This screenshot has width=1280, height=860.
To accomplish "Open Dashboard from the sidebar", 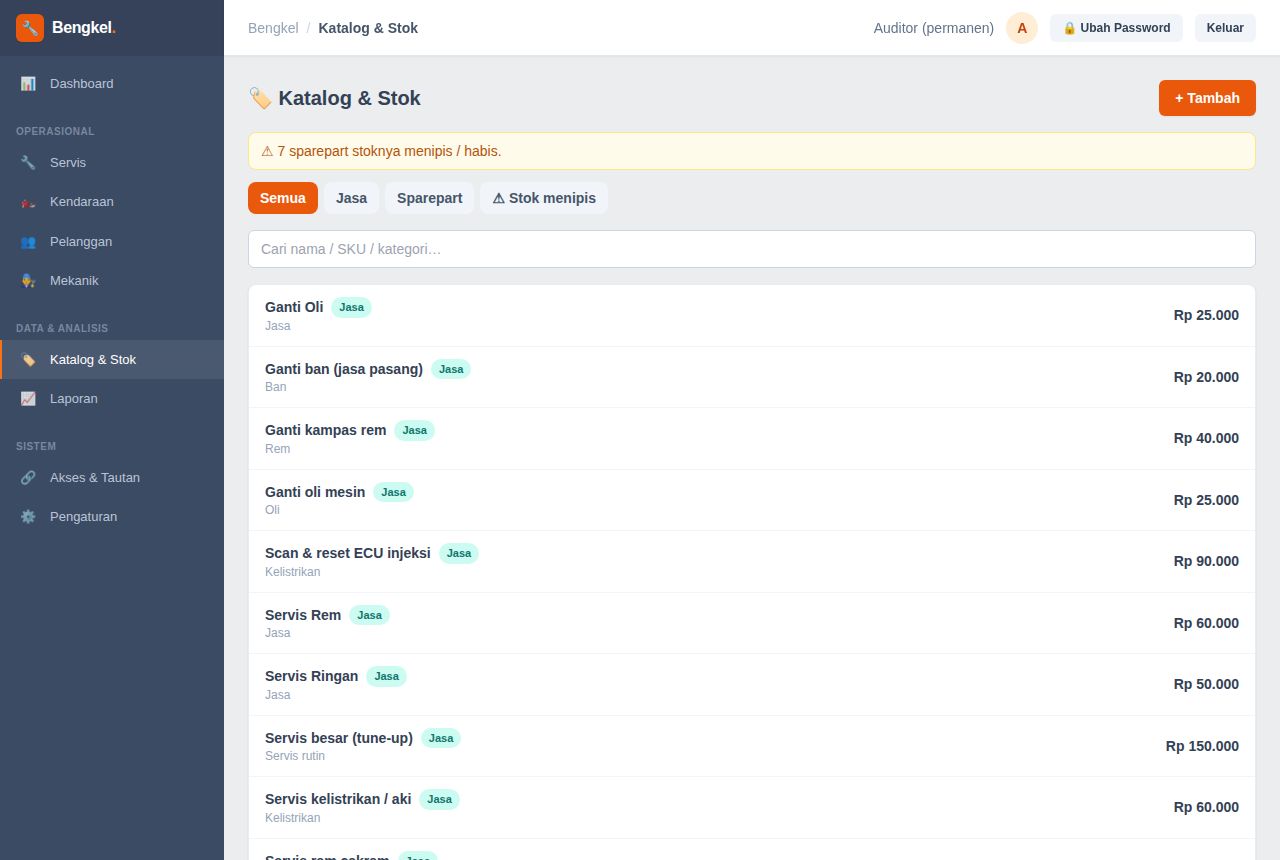I will point(112,84).
